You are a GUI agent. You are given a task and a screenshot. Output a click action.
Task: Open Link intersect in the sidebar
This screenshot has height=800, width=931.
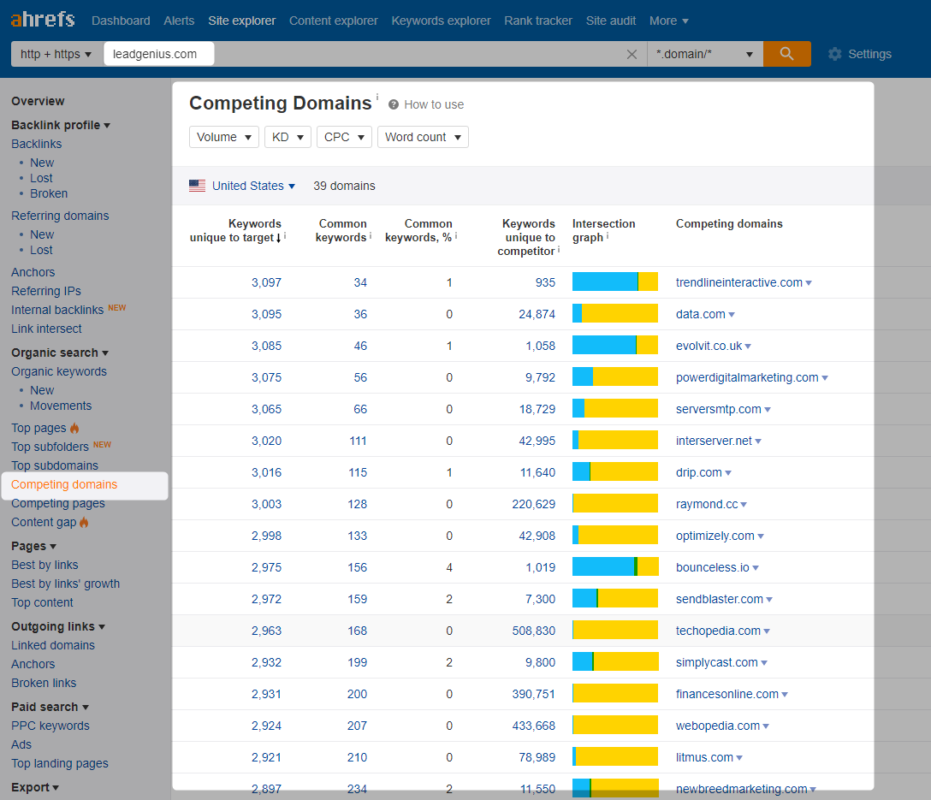[46, 328]
